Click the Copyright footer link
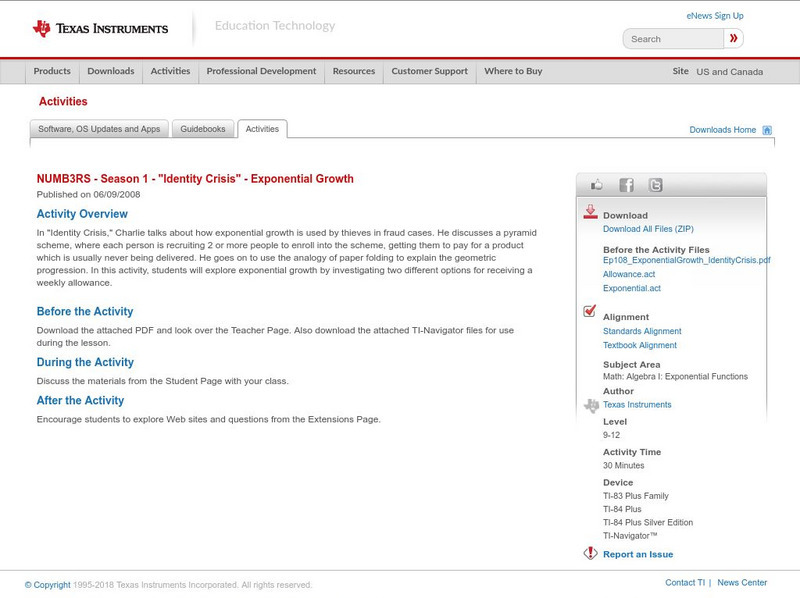The width and height of the screenshot is (800, 598). [x=47, y=585]
